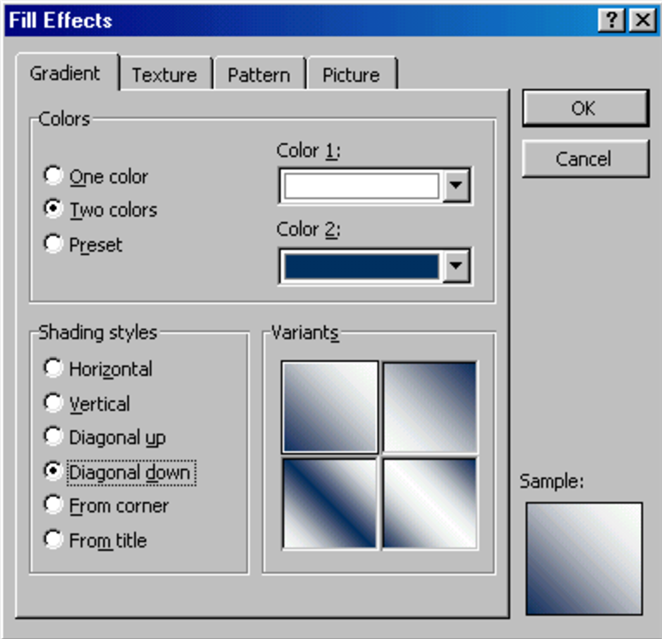Screen dimensions: 662x639
Task: Choose Horizontal shading style
Action: click(x=53, y=369)
